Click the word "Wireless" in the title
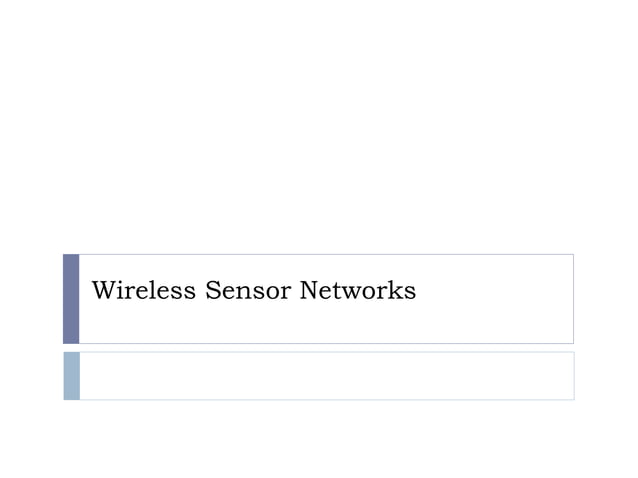 (143, 291)
